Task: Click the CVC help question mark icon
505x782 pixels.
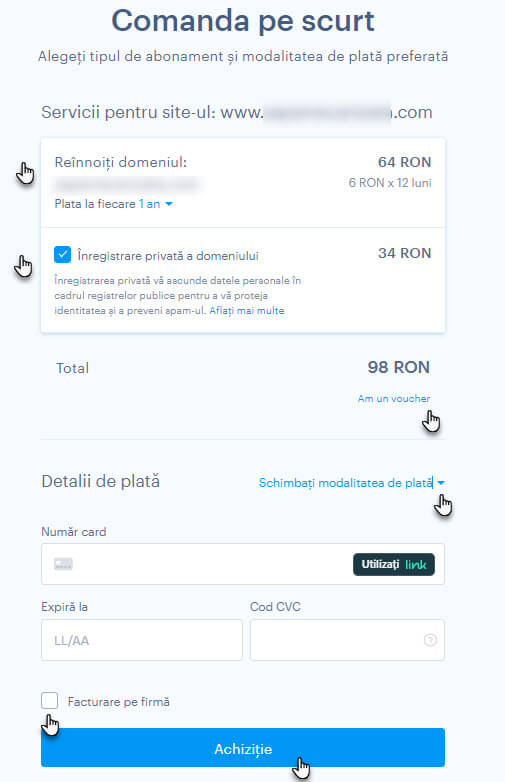Action: click(430, 640)
